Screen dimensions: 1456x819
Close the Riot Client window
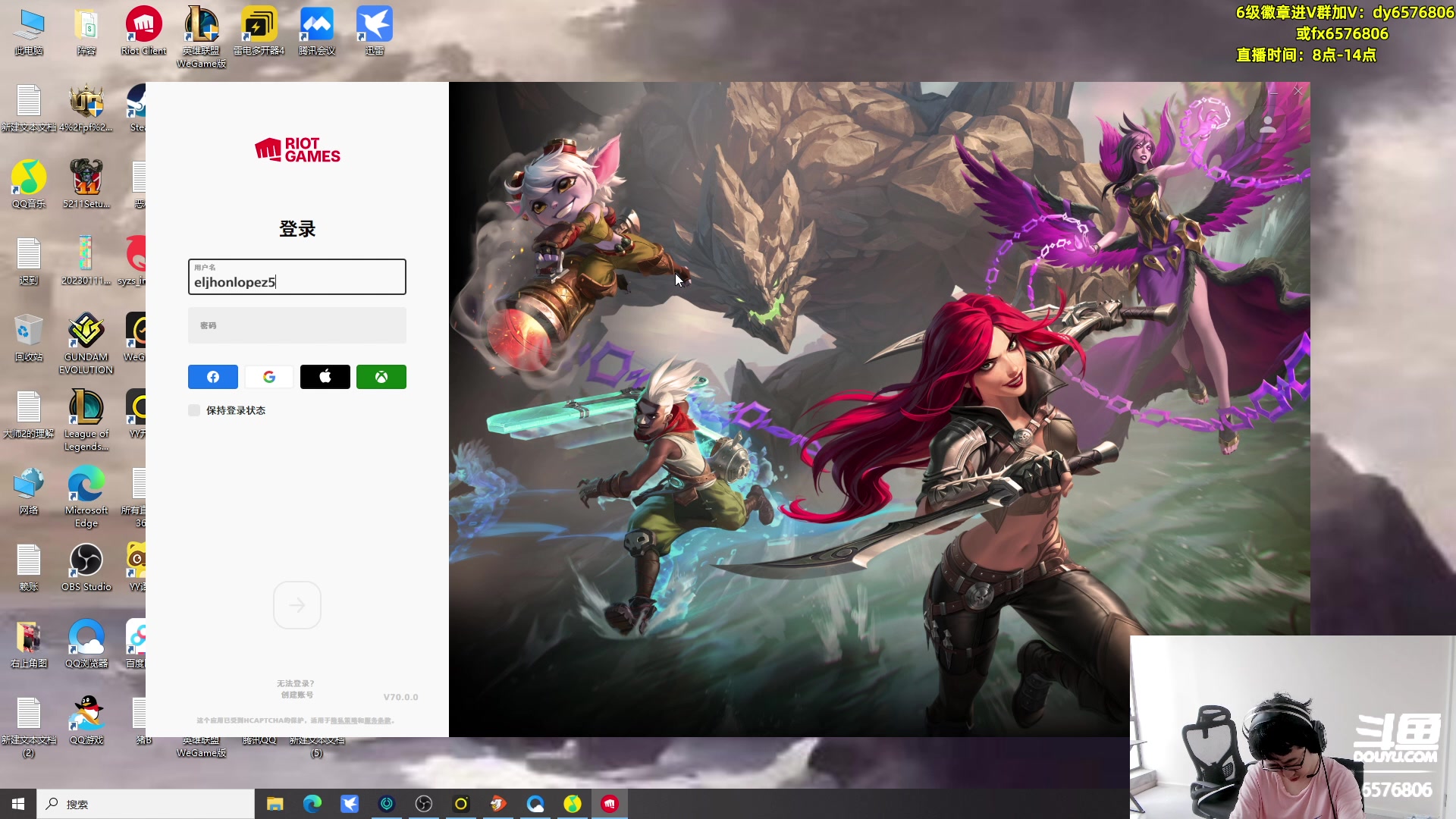pos(1298,91)
